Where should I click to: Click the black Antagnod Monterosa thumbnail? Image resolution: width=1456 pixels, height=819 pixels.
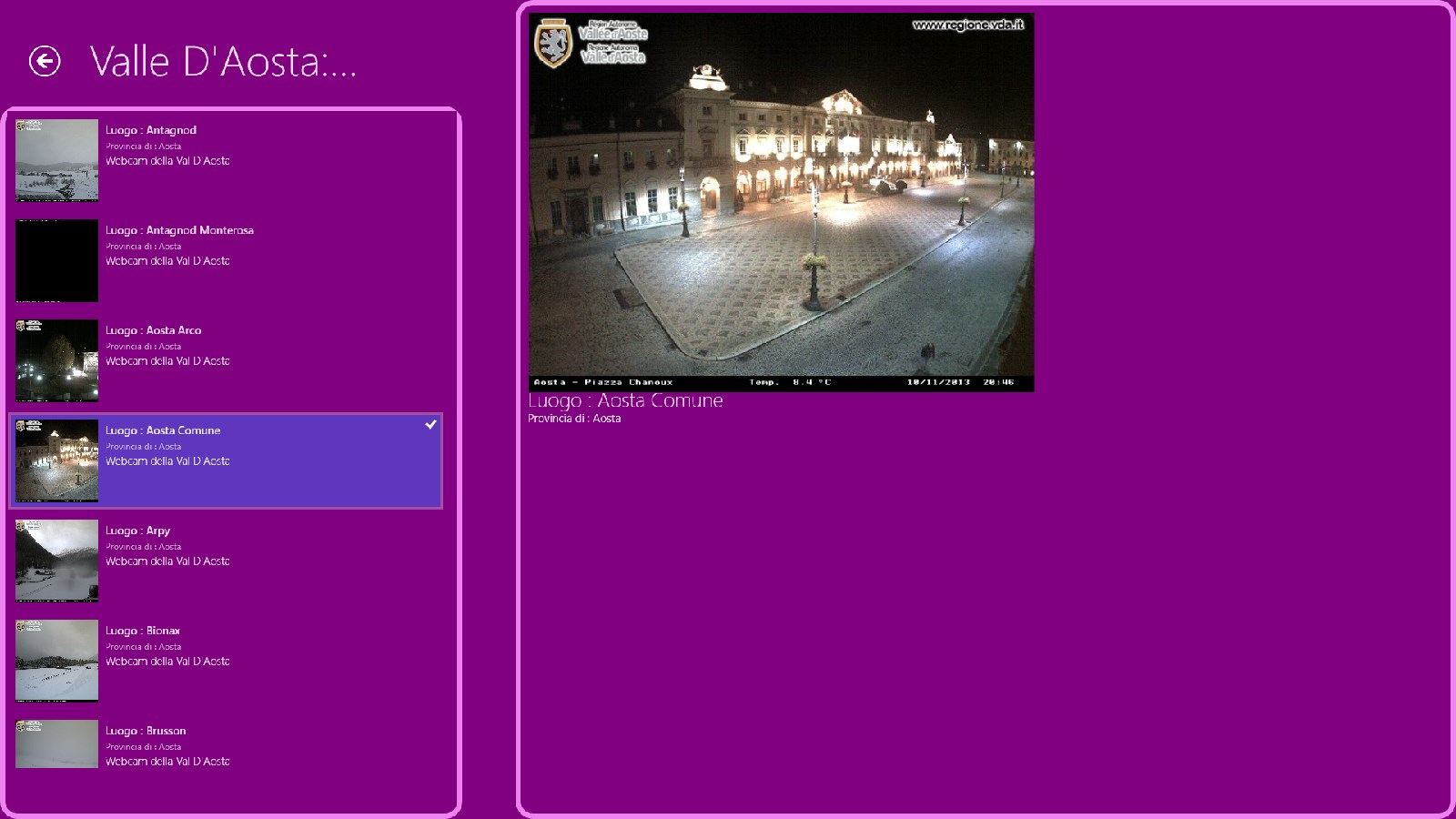coord(56,261)
